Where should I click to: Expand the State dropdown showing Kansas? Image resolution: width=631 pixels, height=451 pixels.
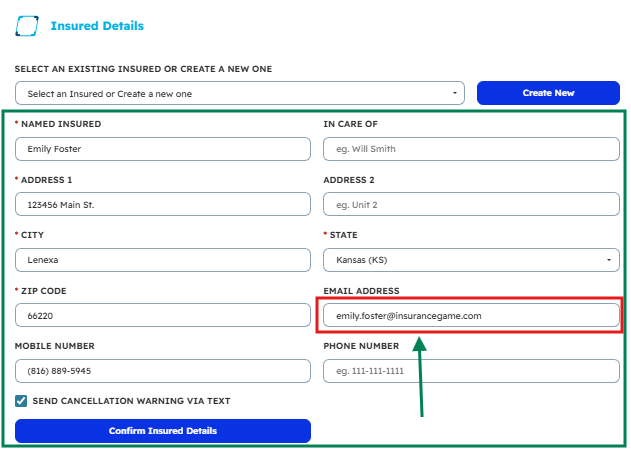465,260
